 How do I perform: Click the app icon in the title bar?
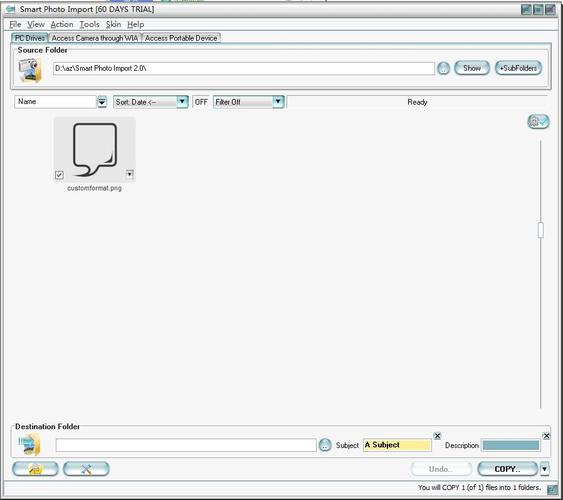[10, 9]
